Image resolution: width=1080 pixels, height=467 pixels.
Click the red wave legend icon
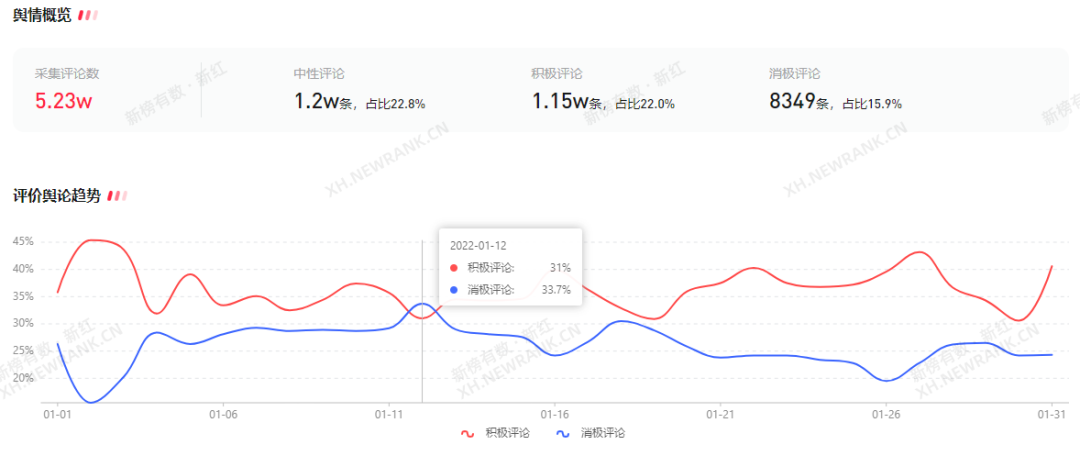pyautogui.click(x=468, y=434)
